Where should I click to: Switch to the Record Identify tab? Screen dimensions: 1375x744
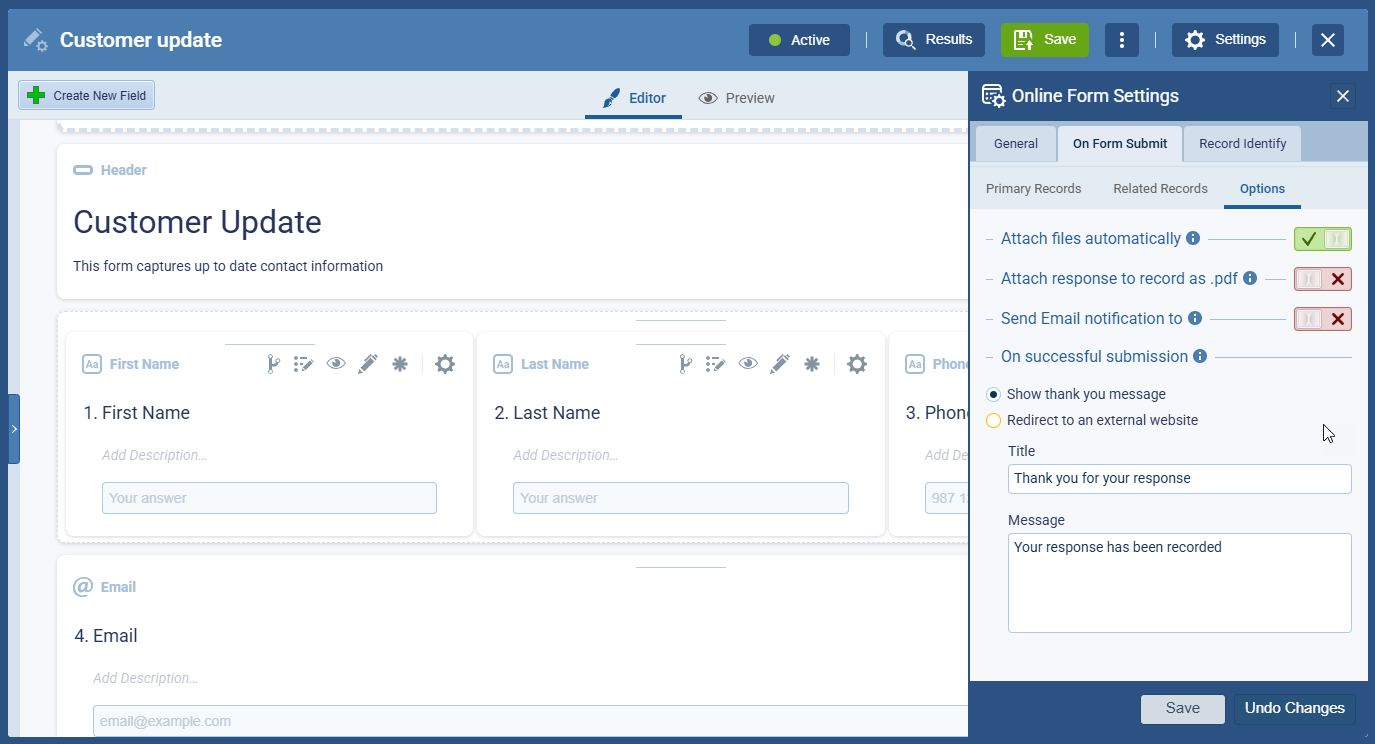[x=1242, y=144]
